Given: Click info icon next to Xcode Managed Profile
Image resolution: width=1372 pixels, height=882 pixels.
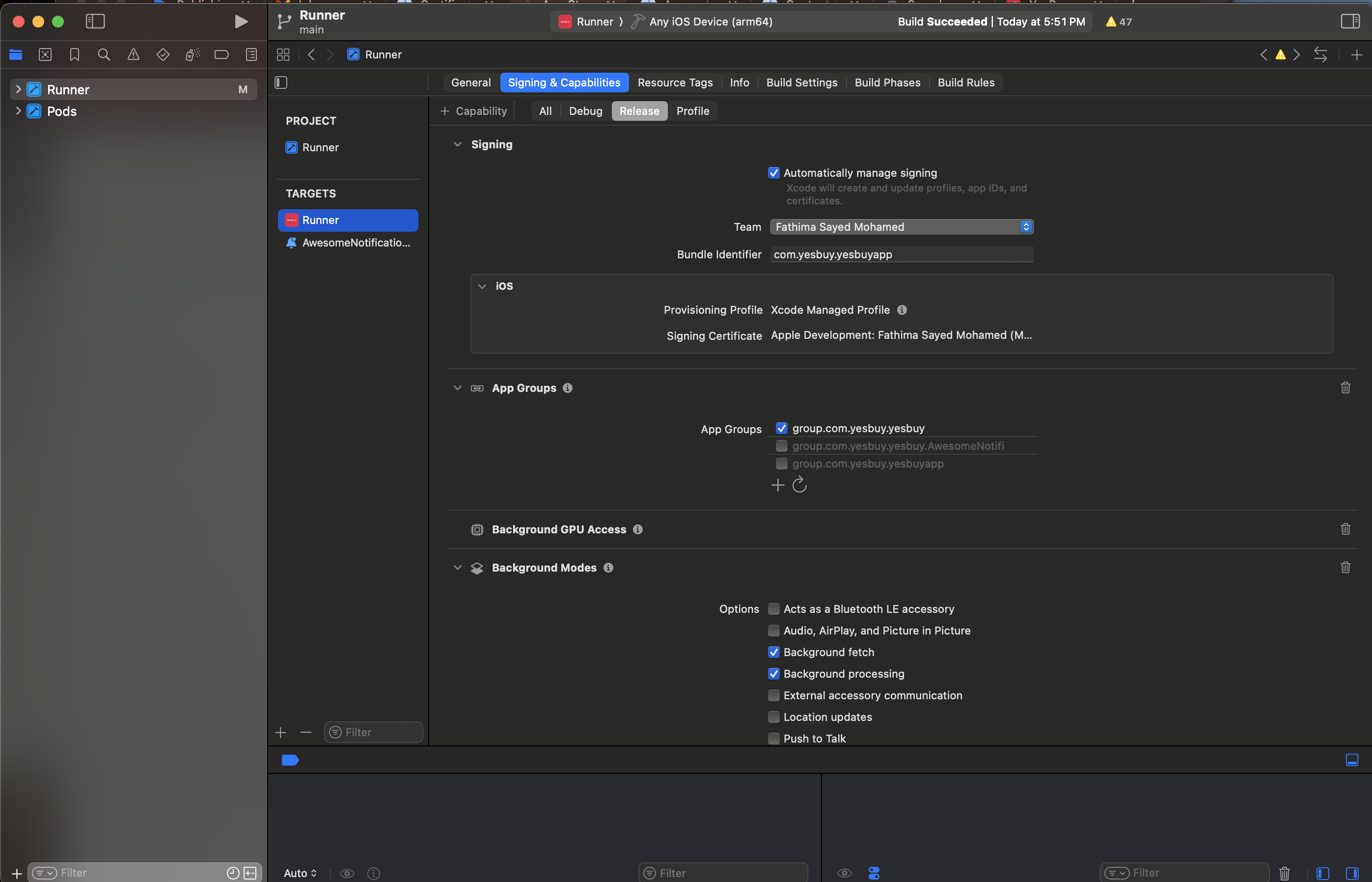Looking at the screenshot, I should 902,310.
